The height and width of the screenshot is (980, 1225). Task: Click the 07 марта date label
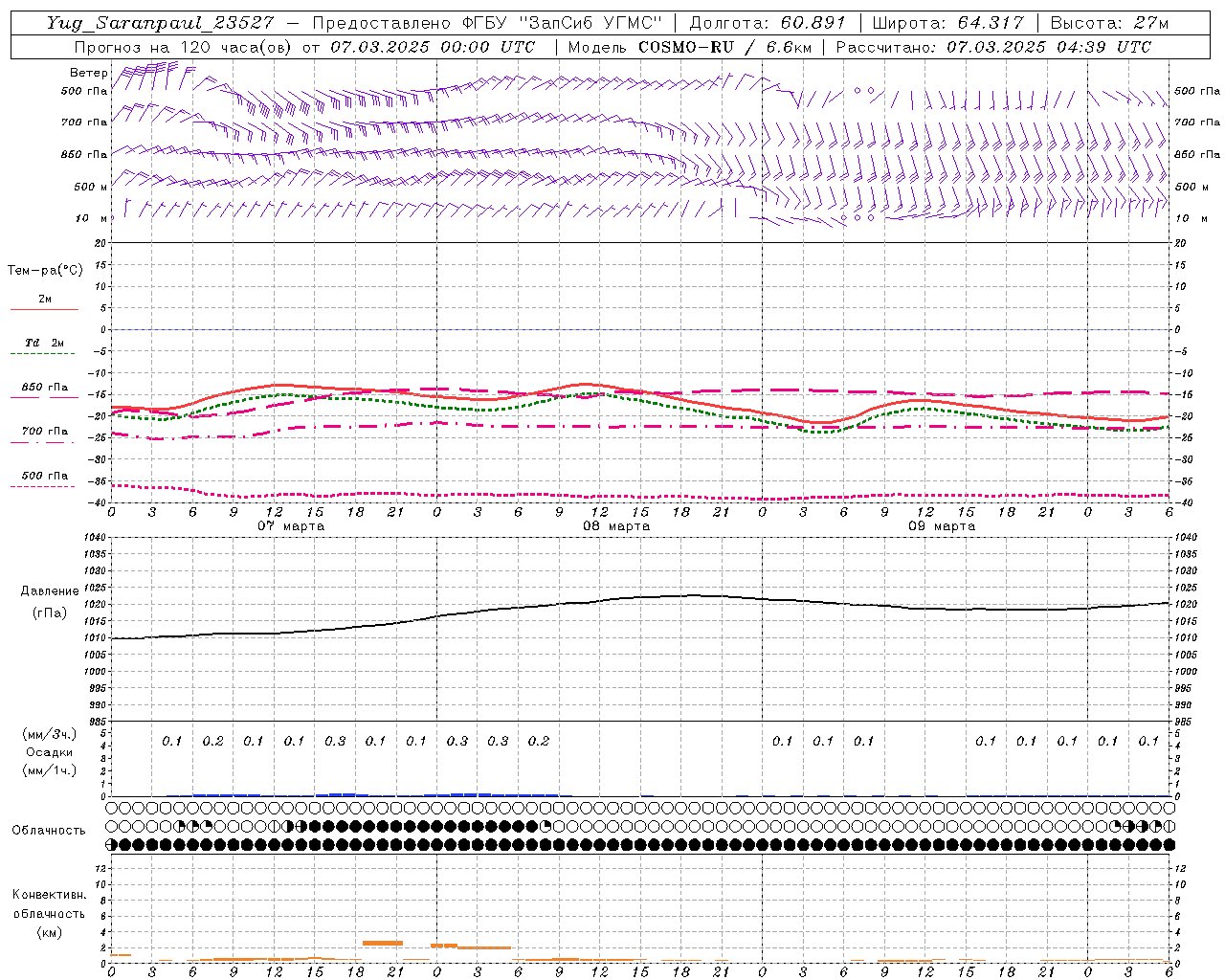pos(291,526)
